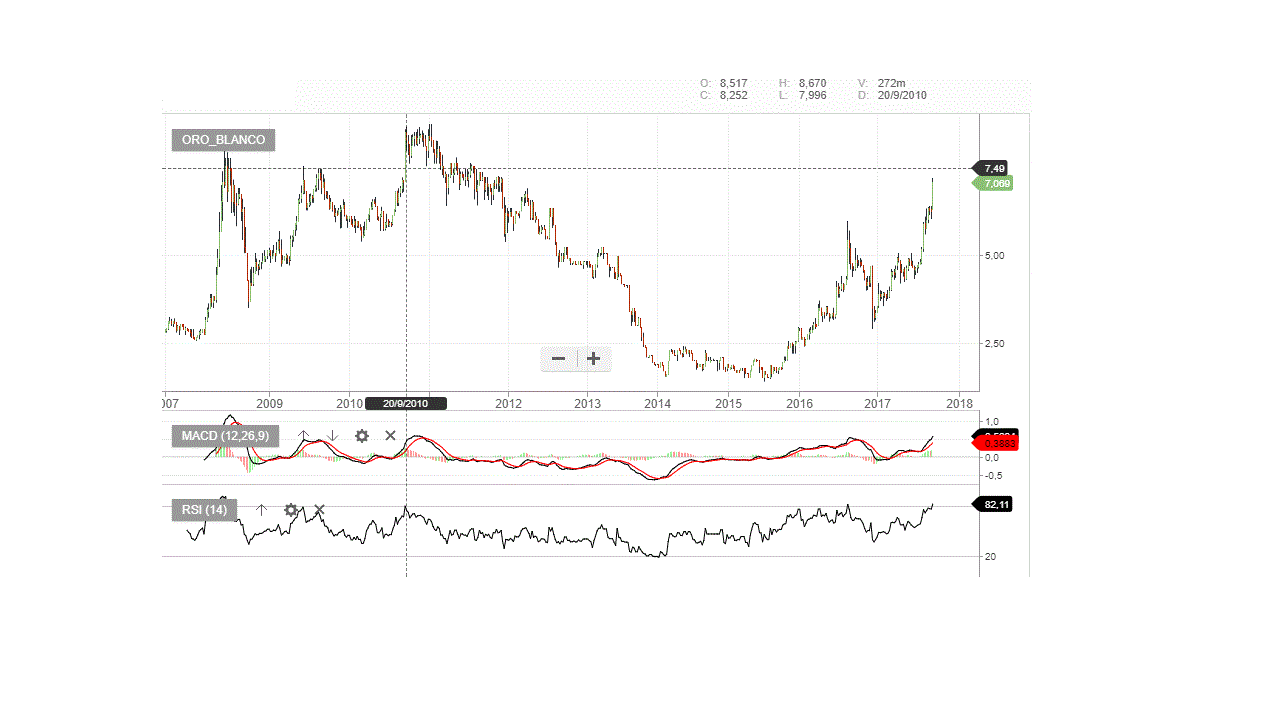The width and height of the screenshot is (1266, 723).
Task: Click the 2009 year axis label
Action: point(270,404)
